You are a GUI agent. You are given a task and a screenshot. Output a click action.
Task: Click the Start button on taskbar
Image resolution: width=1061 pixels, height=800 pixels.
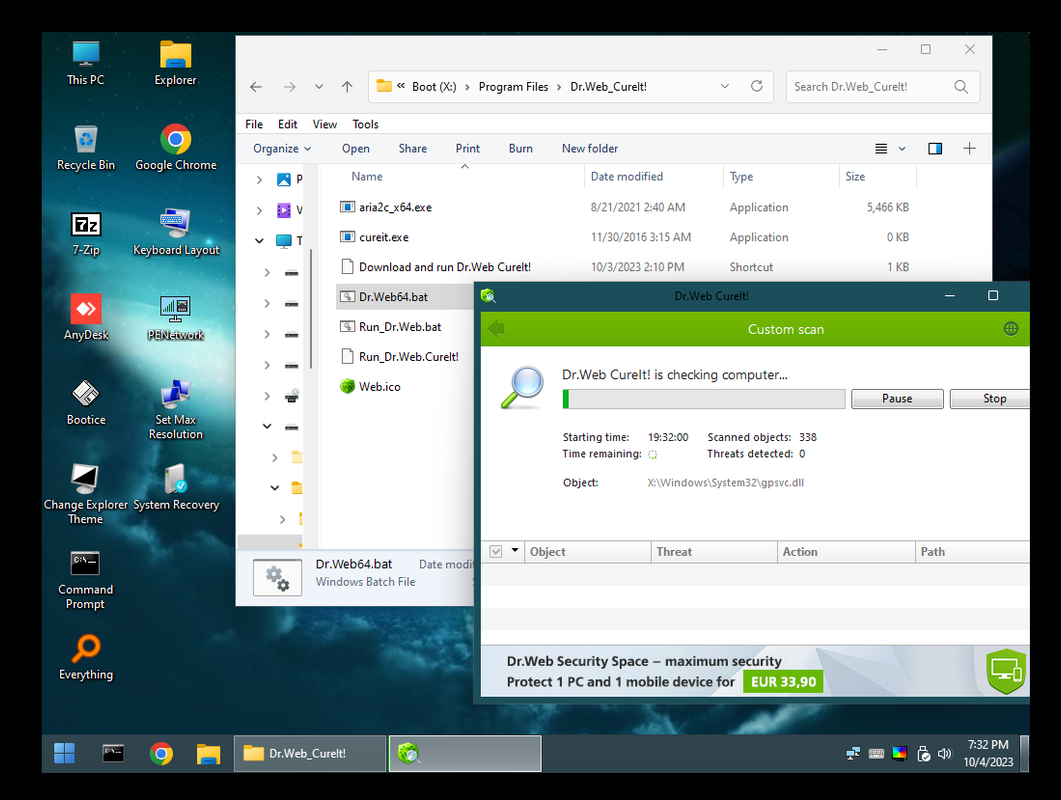point(64,753)
